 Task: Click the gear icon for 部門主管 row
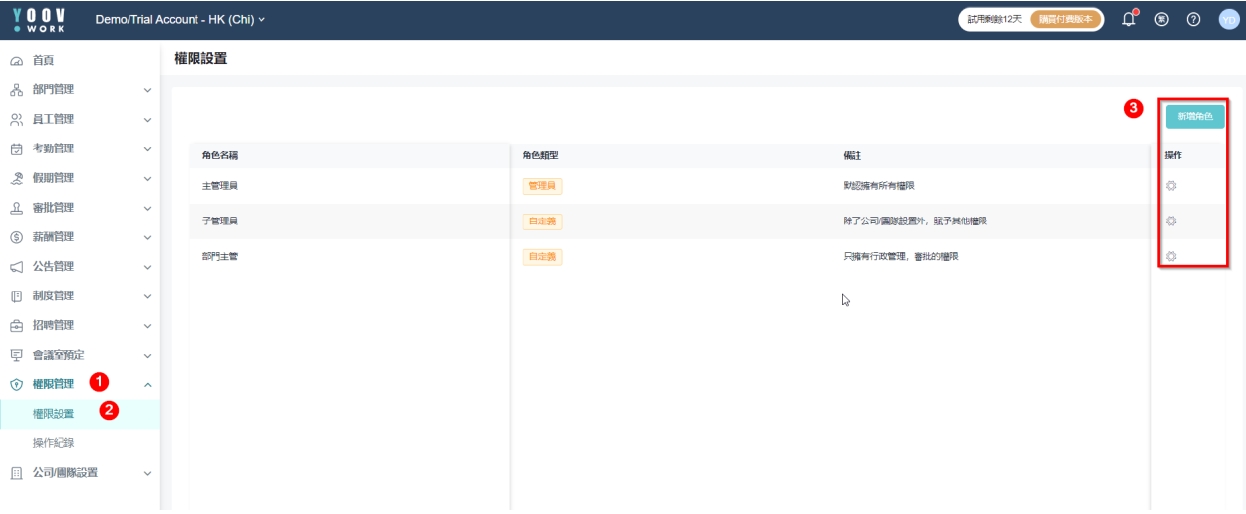1171,256
